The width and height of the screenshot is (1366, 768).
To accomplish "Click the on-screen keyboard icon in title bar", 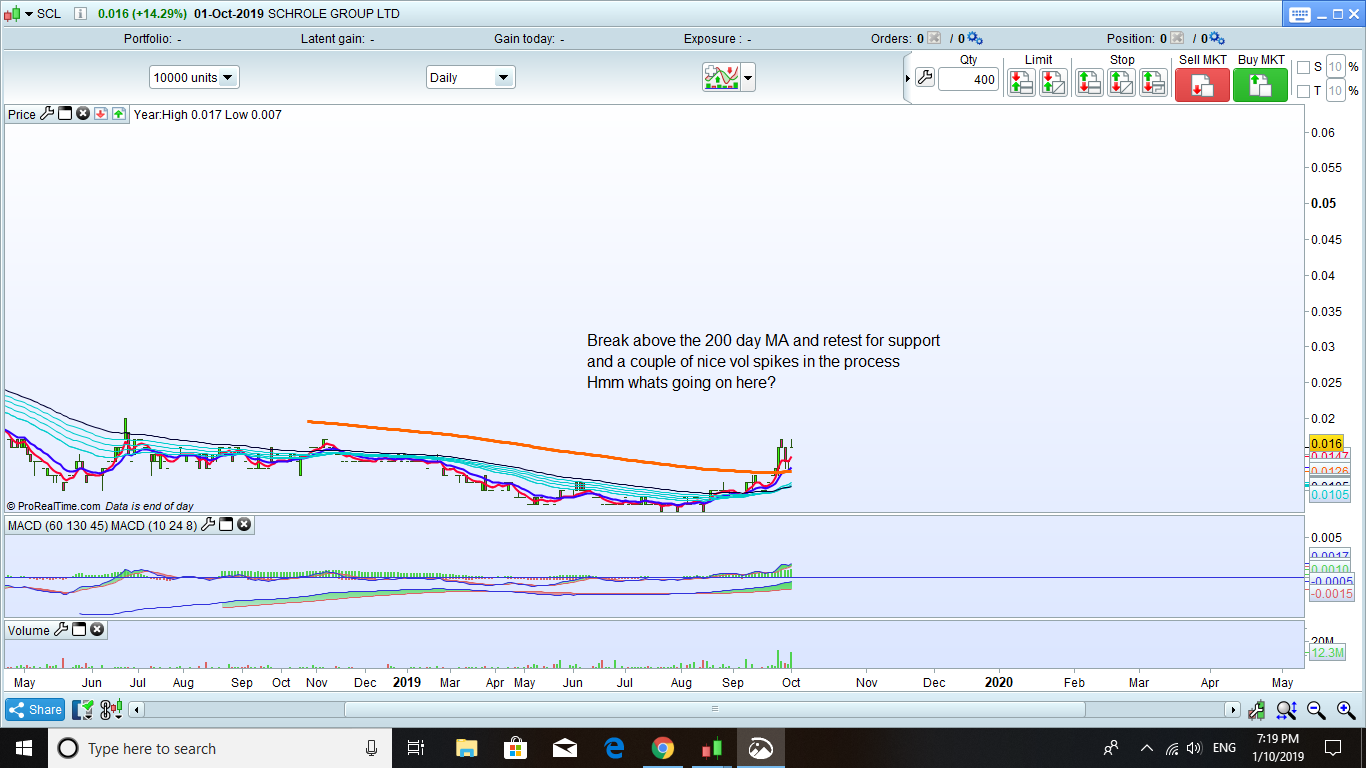I will click(1299, 14).
